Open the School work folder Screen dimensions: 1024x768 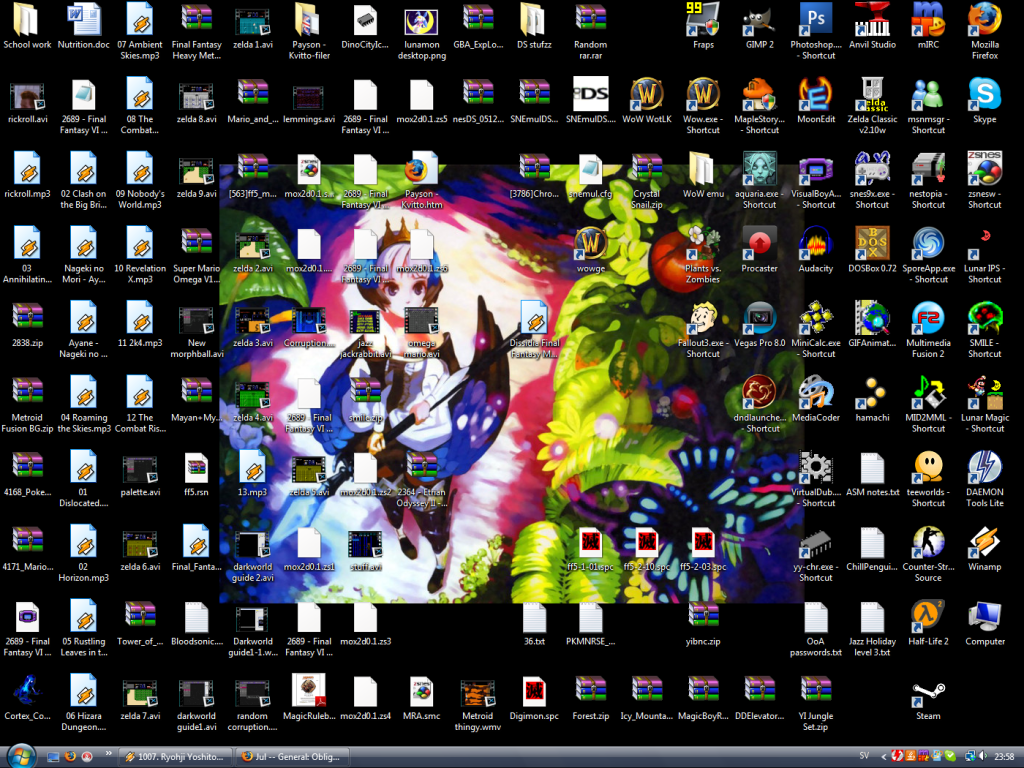[x=27, y=20]
